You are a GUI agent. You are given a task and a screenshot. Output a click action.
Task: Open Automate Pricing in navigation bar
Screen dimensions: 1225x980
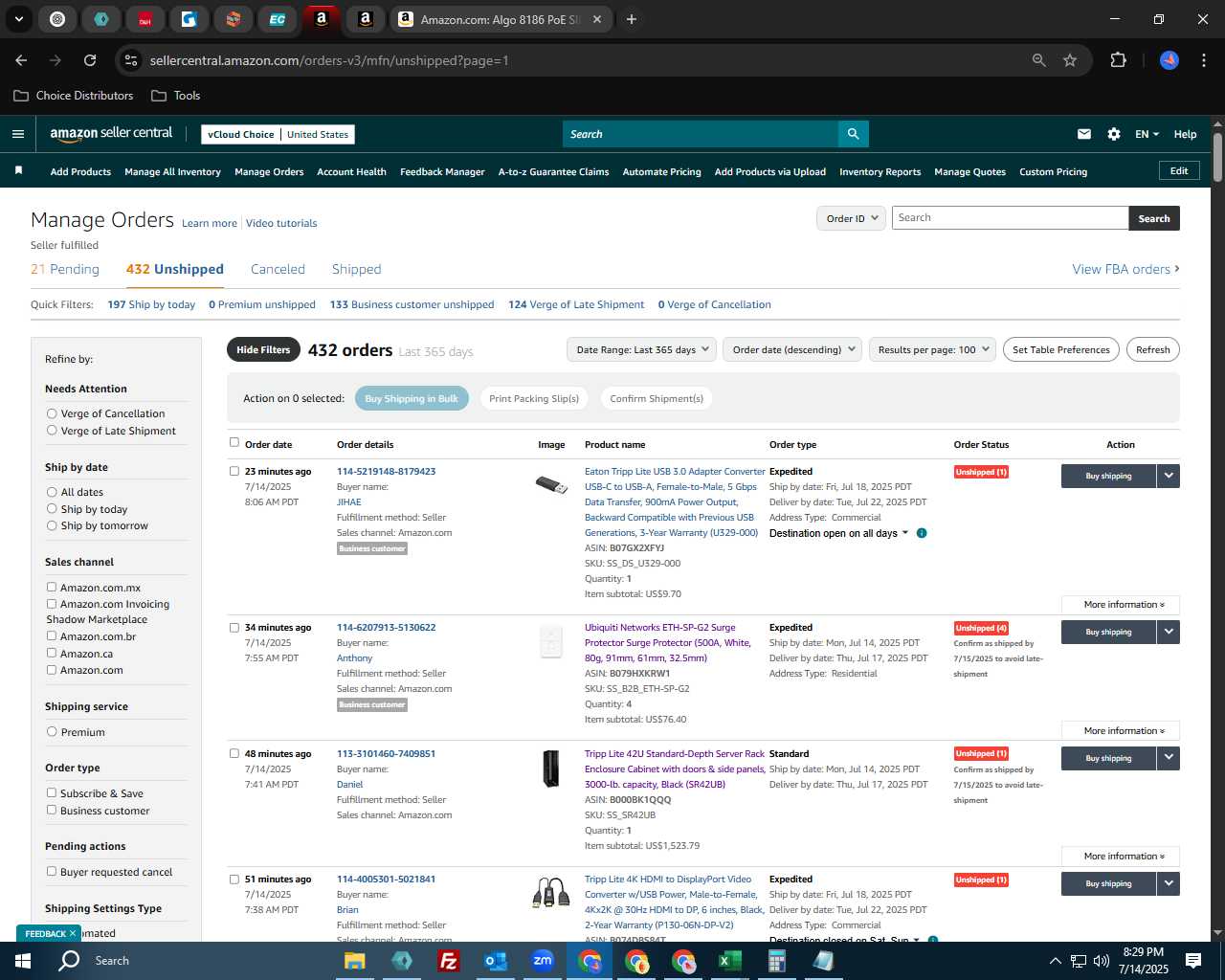pyautogui.click(x=661, y=171)
